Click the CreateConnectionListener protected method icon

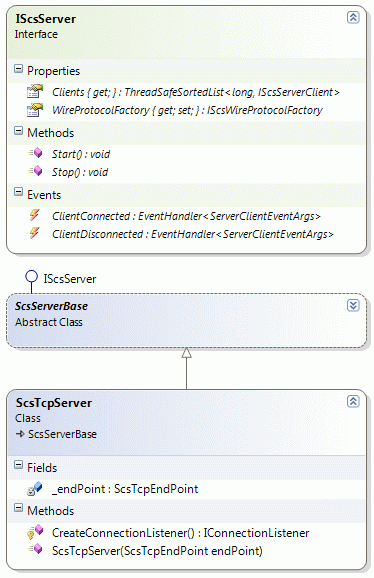point(35,532)
